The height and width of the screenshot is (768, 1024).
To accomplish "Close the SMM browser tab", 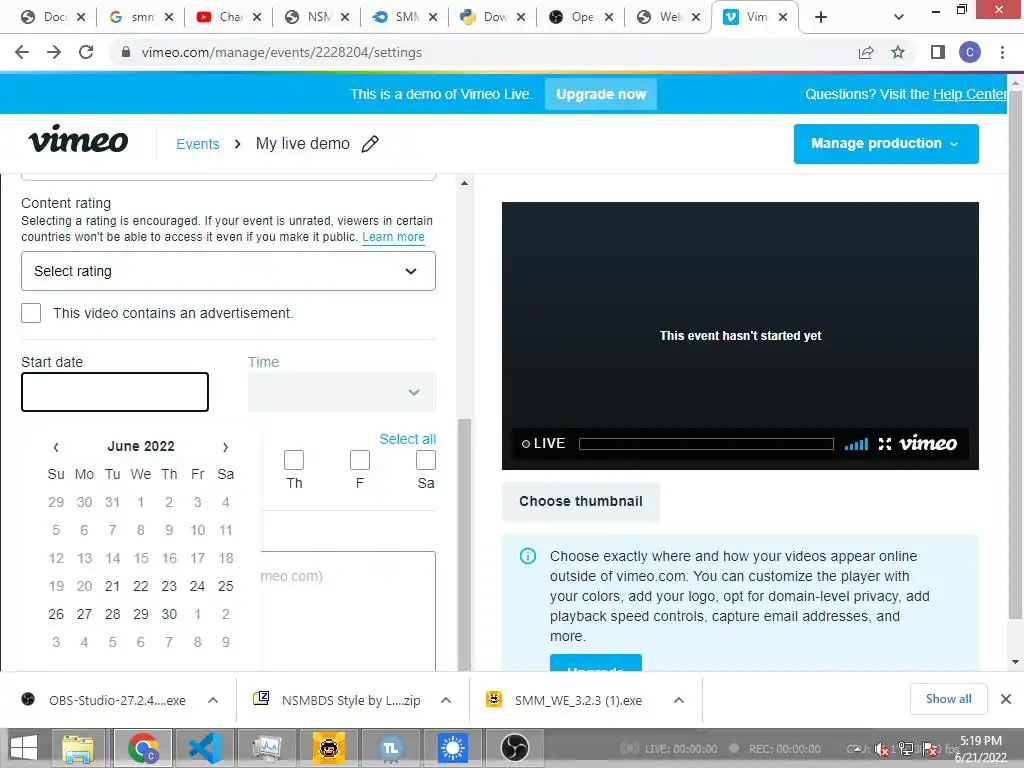I will (433, 17).
